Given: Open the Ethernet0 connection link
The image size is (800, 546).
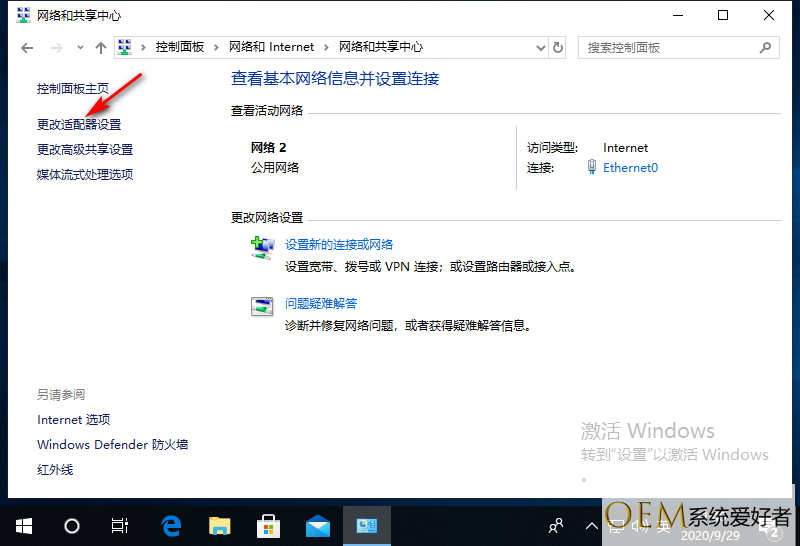Looking at the screenshot, I should 630,168.
